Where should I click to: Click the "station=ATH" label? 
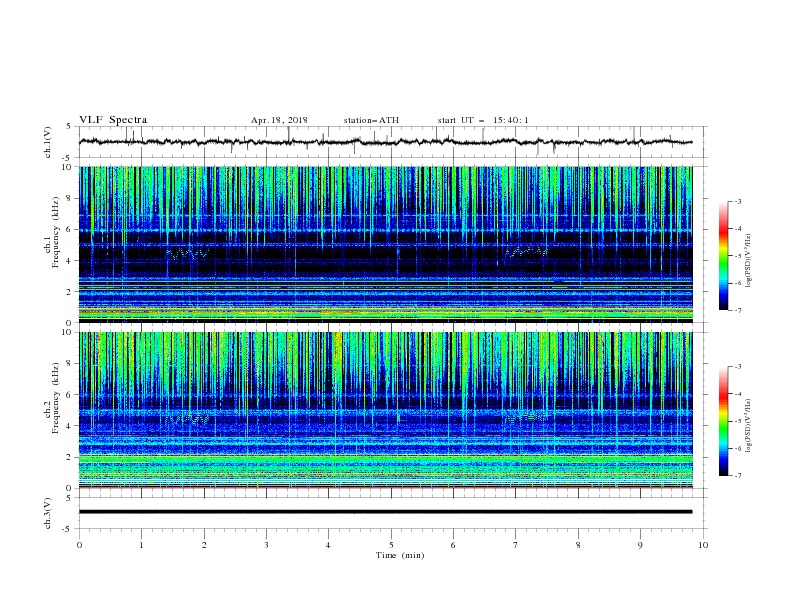click(x=371, y=120)
